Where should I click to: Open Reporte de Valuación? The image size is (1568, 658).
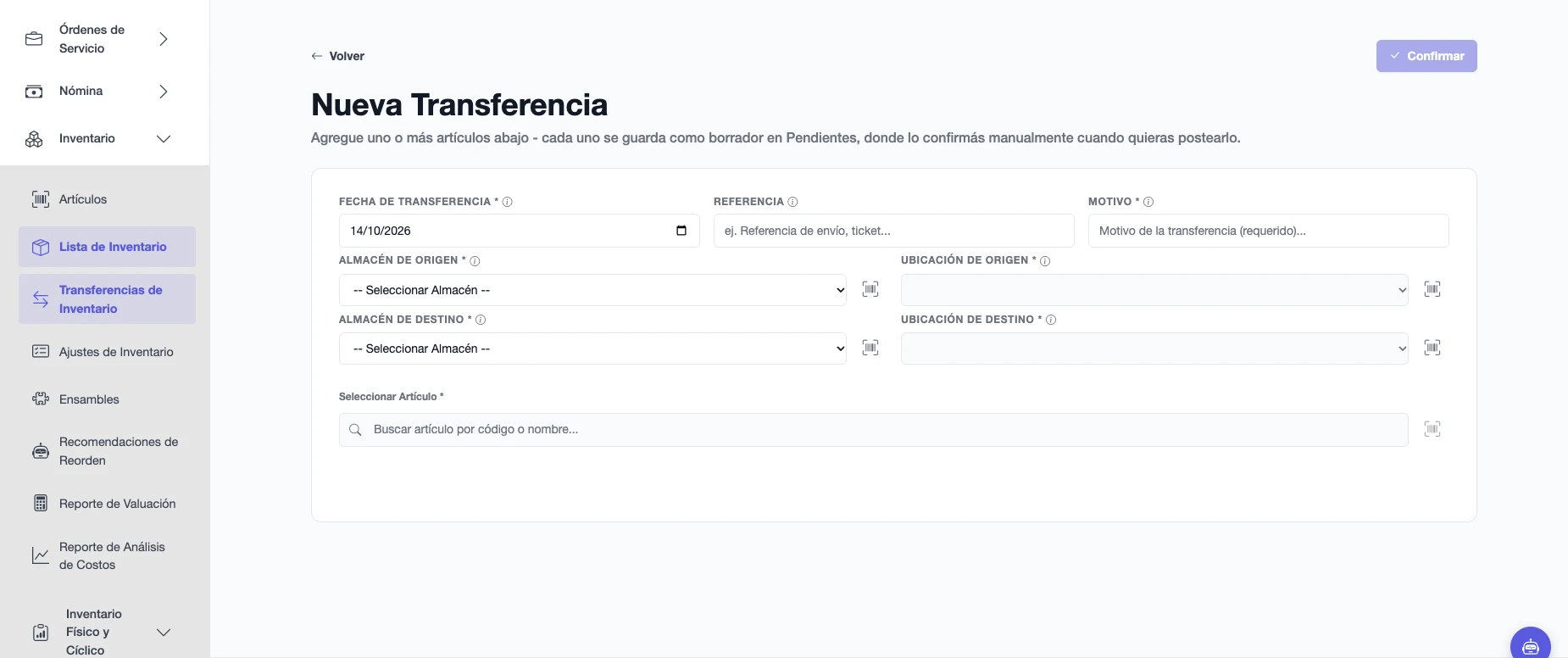click(x=107, y=504)
